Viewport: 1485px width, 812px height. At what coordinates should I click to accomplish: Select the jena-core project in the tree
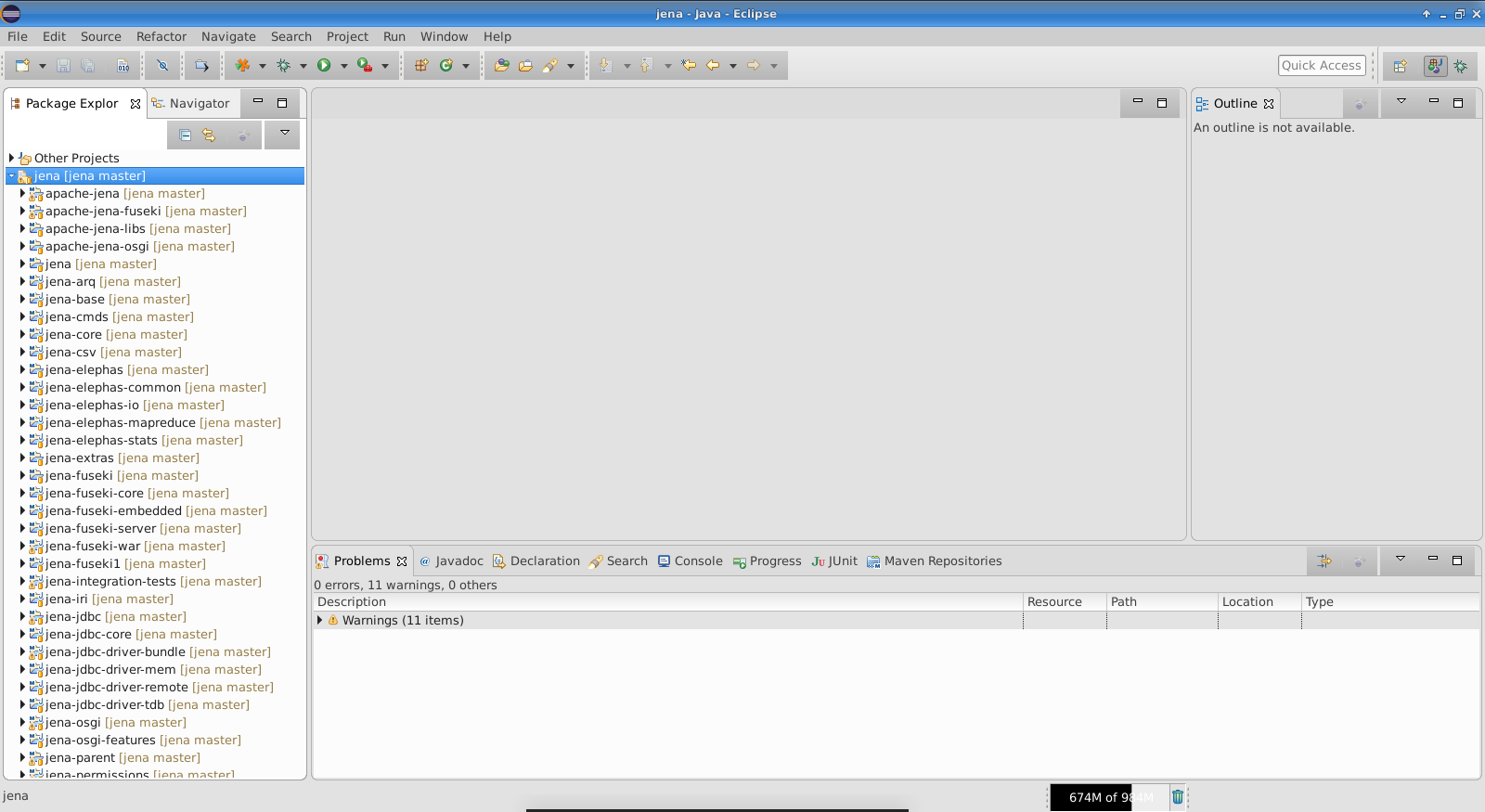73,334
